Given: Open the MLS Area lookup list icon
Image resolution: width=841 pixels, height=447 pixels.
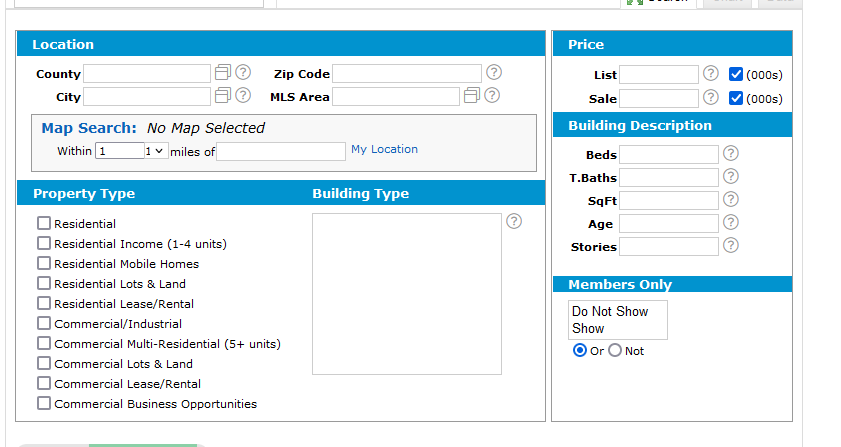Looking at the screenshot, I should (471, 96).
